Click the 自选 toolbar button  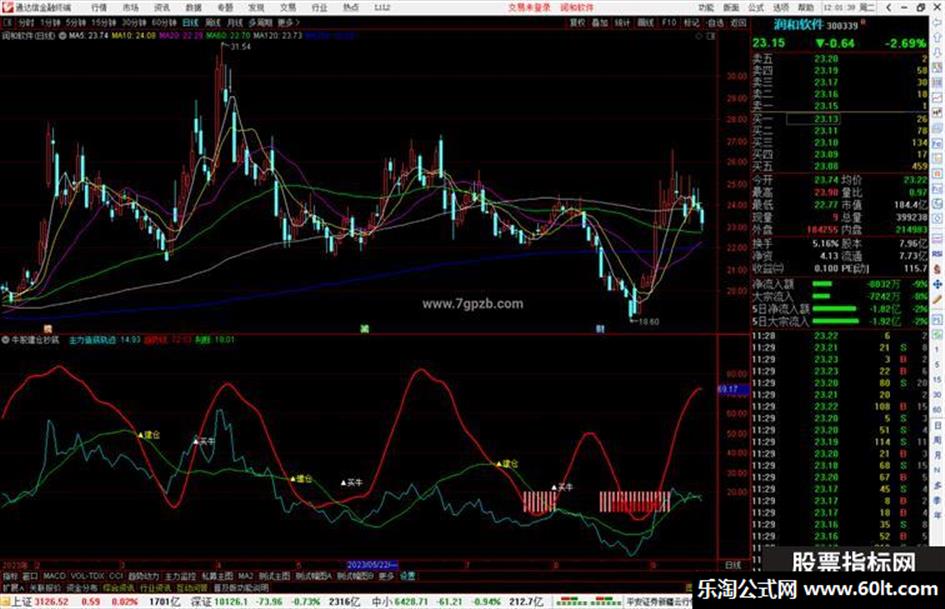(715, 22)
